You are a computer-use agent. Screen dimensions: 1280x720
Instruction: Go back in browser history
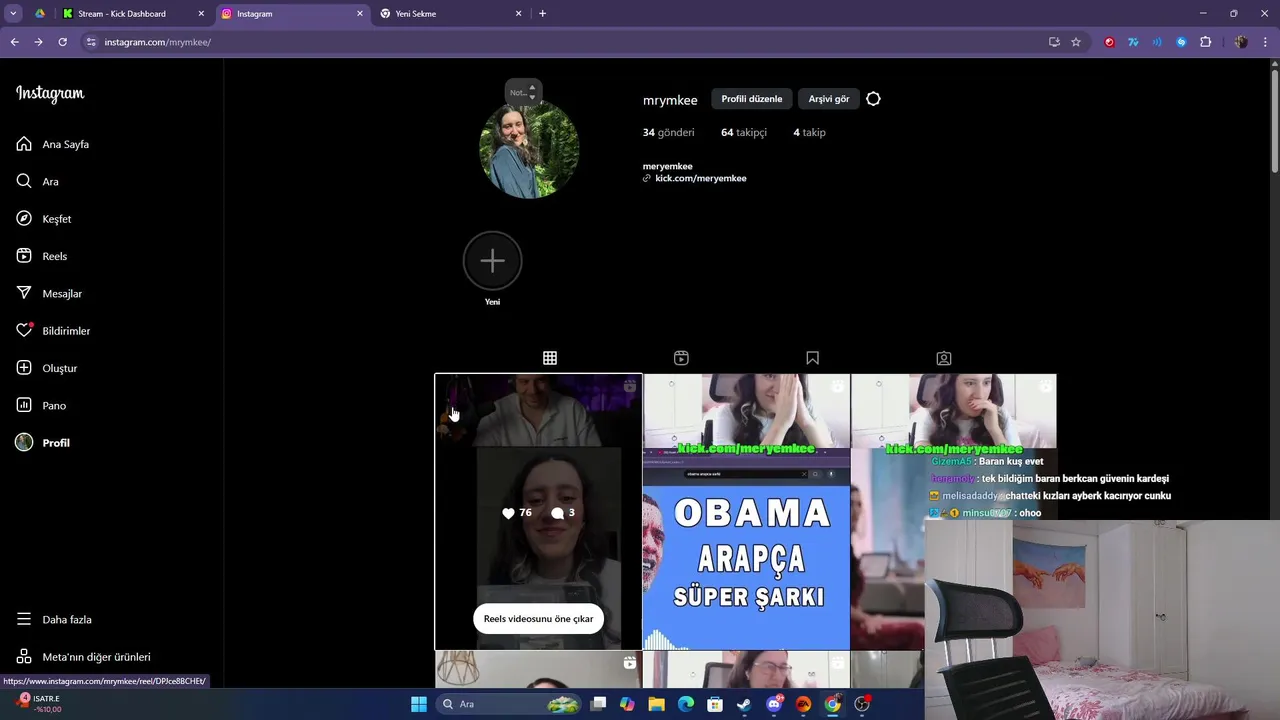click(x=14, y=42)
